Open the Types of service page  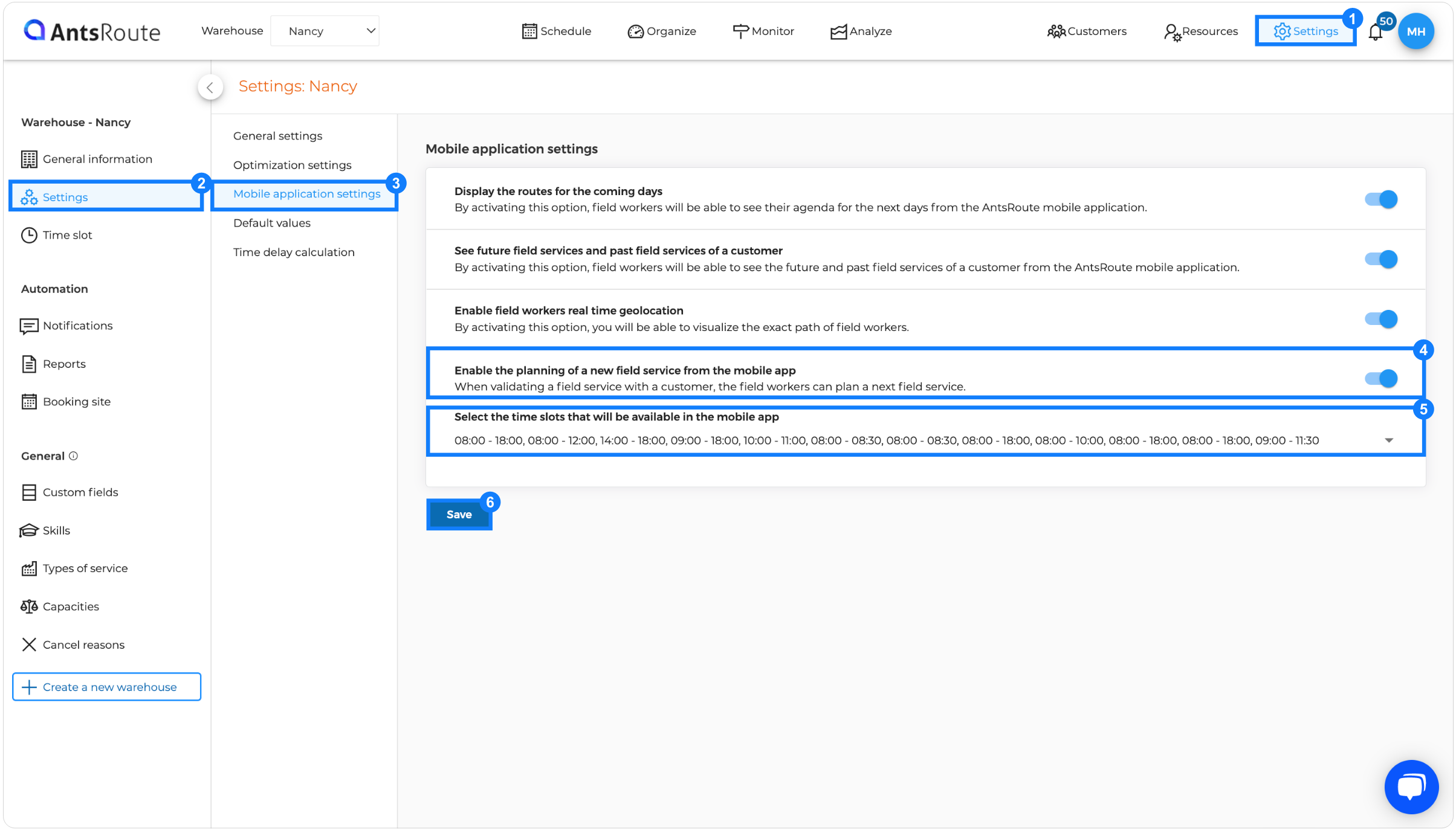pyautogui.click(x=85, y=568)
